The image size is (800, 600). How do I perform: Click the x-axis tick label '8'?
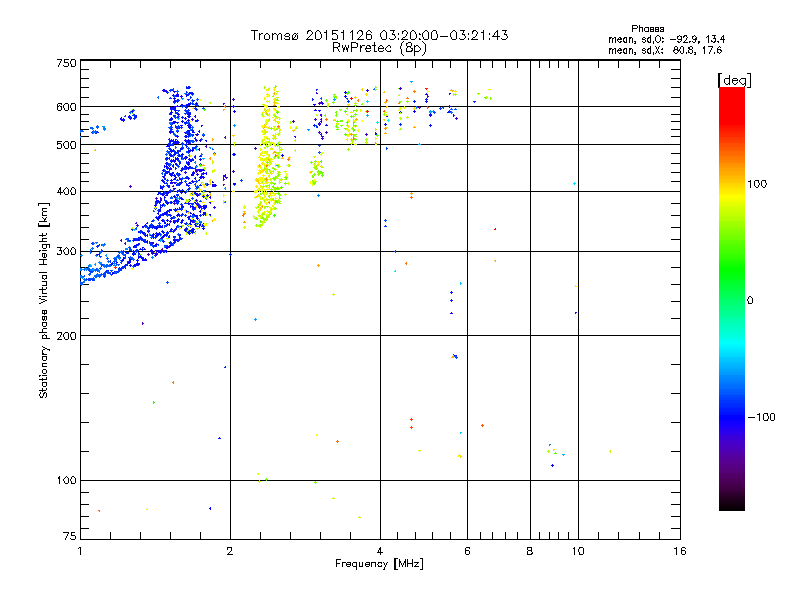530,551
